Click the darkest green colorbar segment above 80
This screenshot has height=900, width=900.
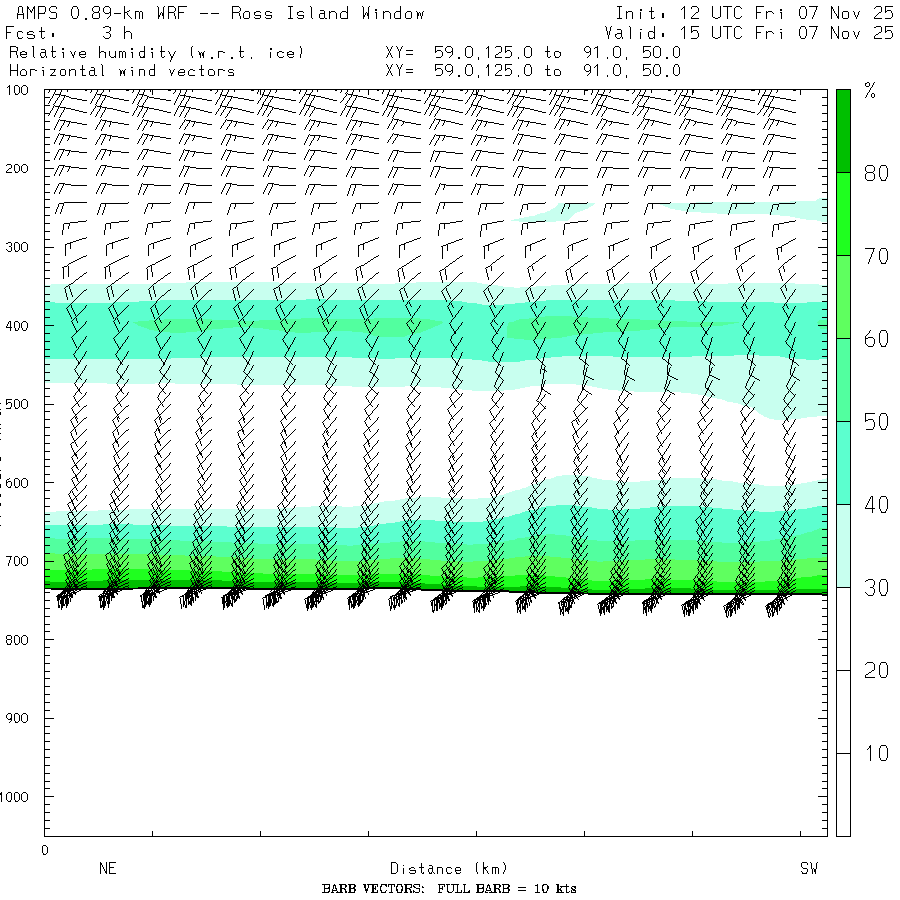tap(843, 130)
